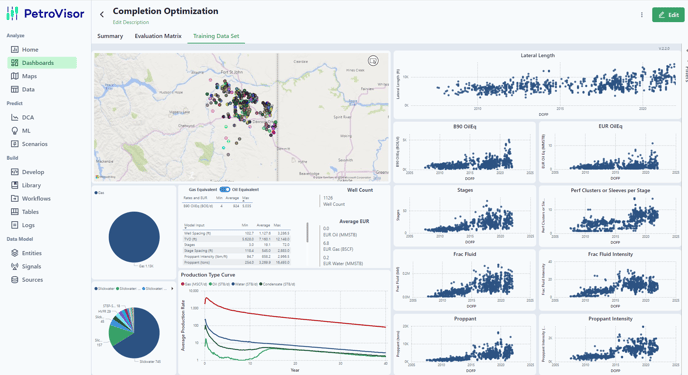Open the three-dot more options menu
Screen dimensions: 688x375
(641, 15)
